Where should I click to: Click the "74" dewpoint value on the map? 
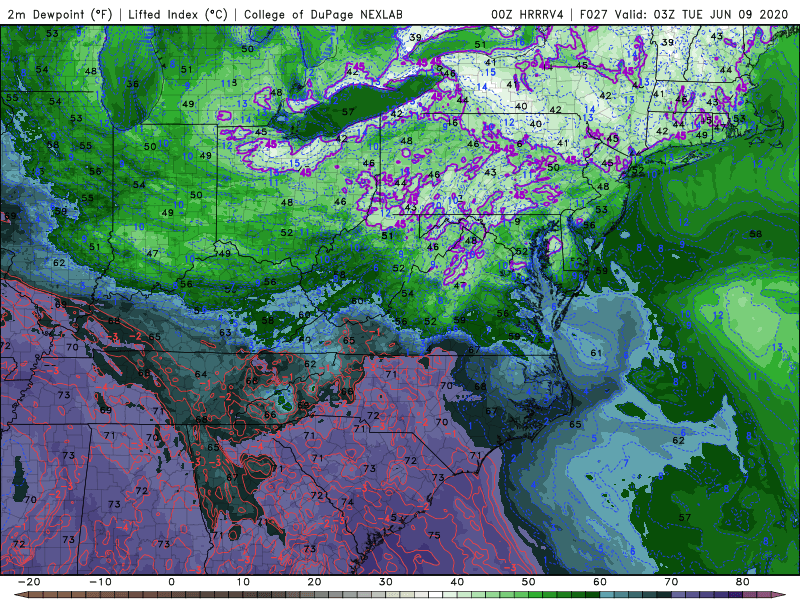pyautogui.click(x=347, y=502)
